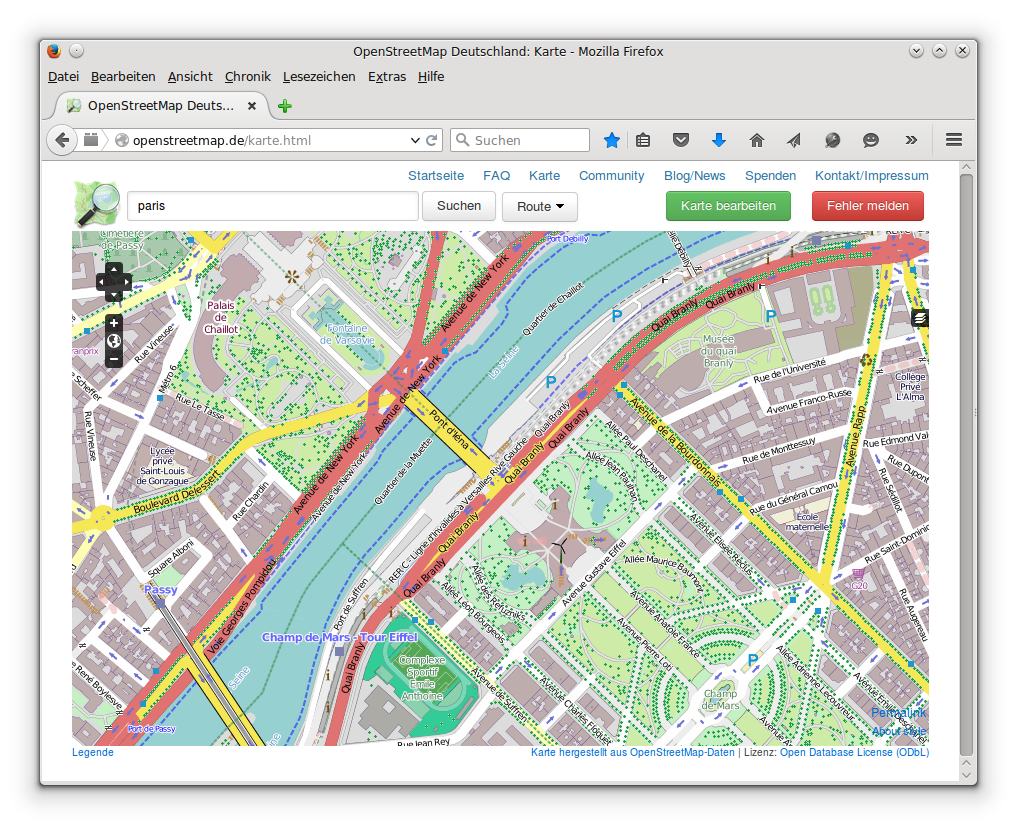This screenshot has height=825, width=1017.
Task: Show URL bar history dropdown
Action: [x=416, y=141]
